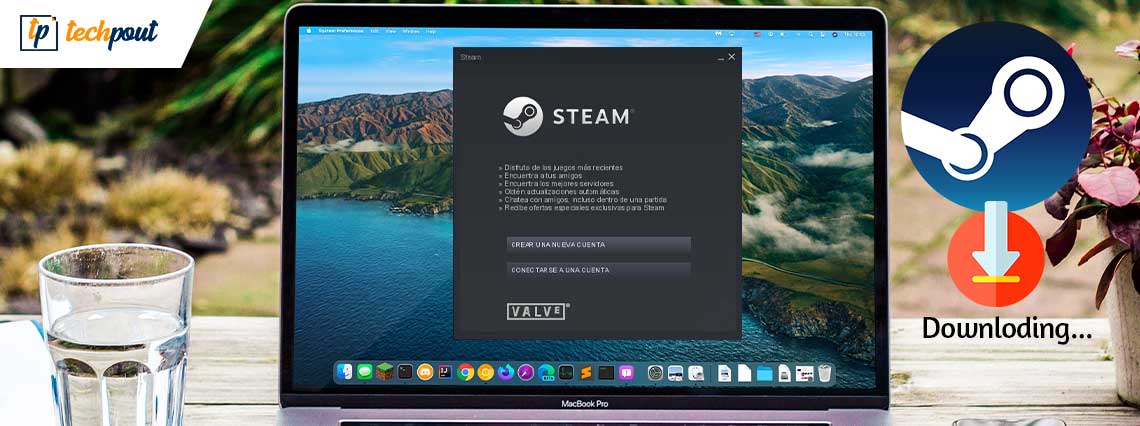Click 'Recibe ofertas especiales exclusivas' line
1140x426 pixels.
coord(582,208)
